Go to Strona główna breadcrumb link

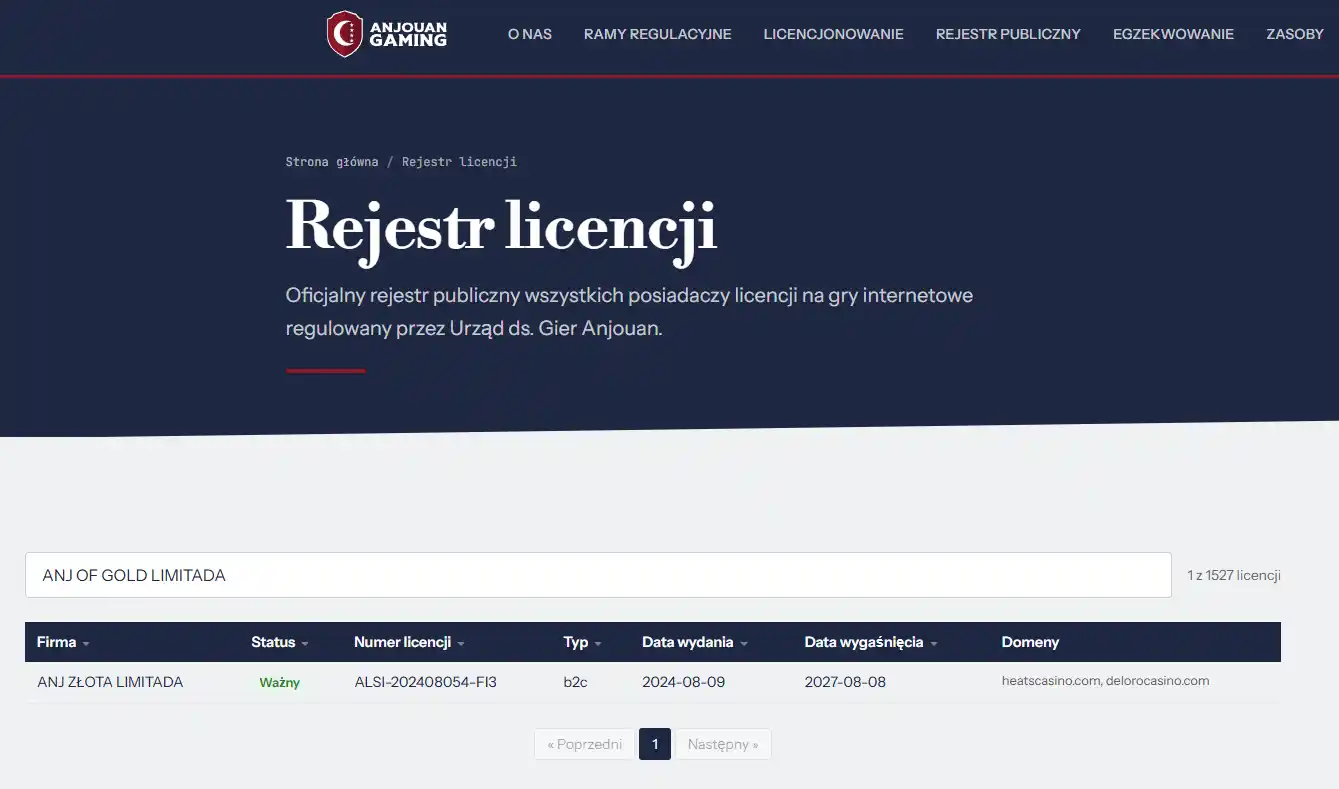[x=332, y=162]
